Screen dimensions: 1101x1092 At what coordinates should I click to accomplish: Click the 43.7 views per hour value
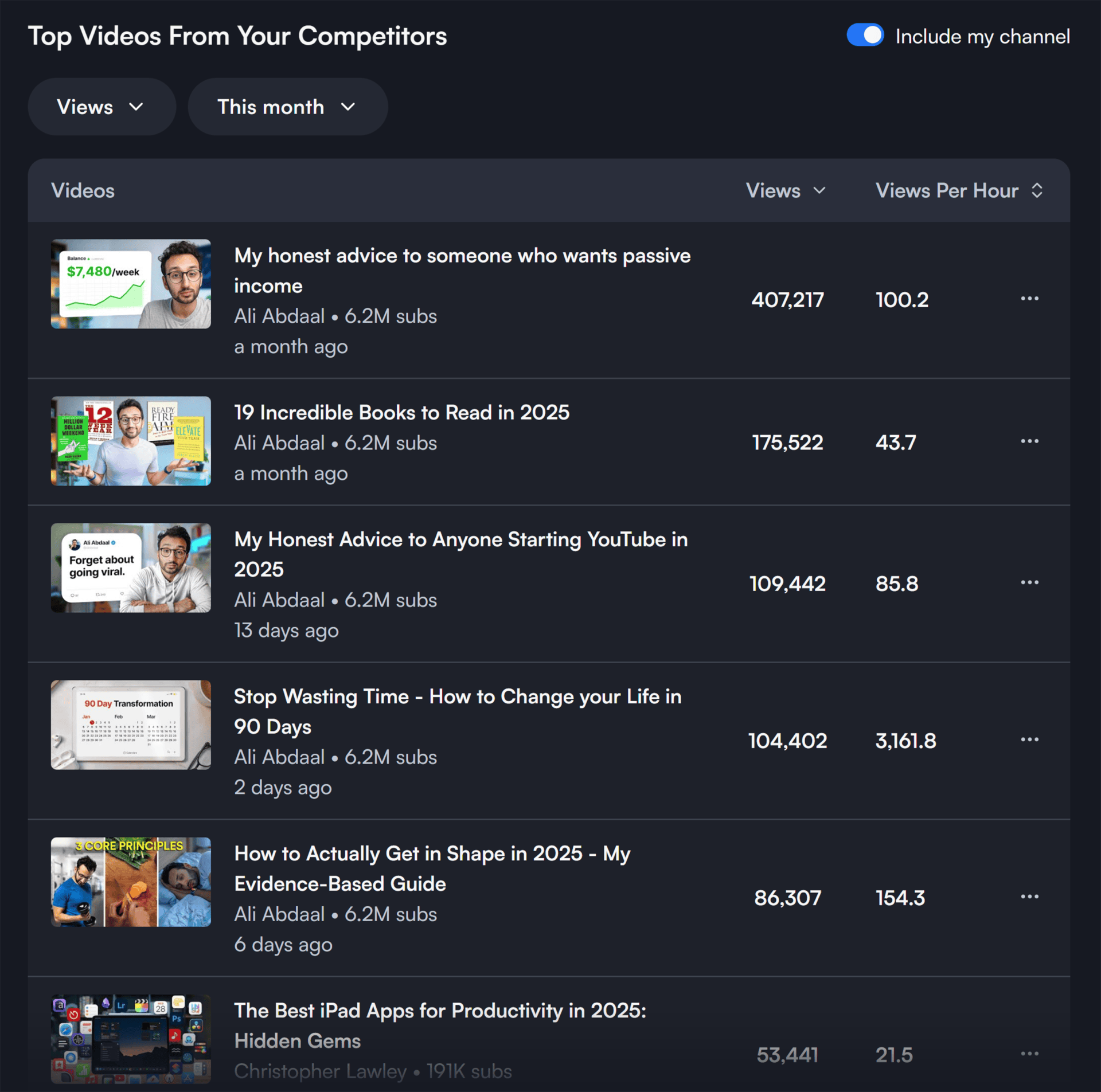(896, 443)
